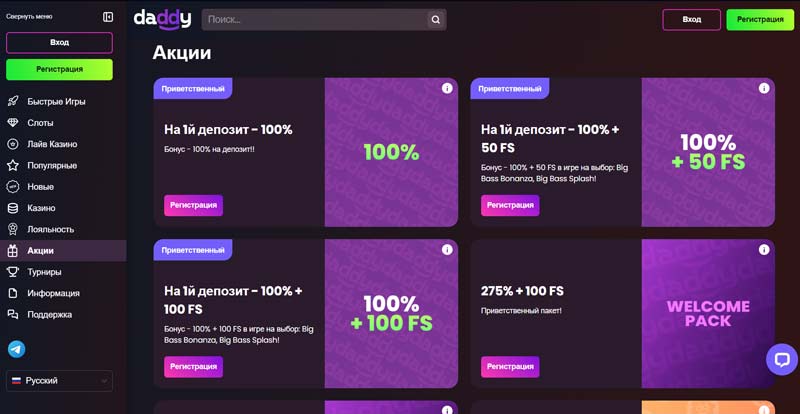Image resolution: width=800 pixels, height=414 pixels.
Task: Go to Слоты in sidebar
Action: tap(41, 123)
